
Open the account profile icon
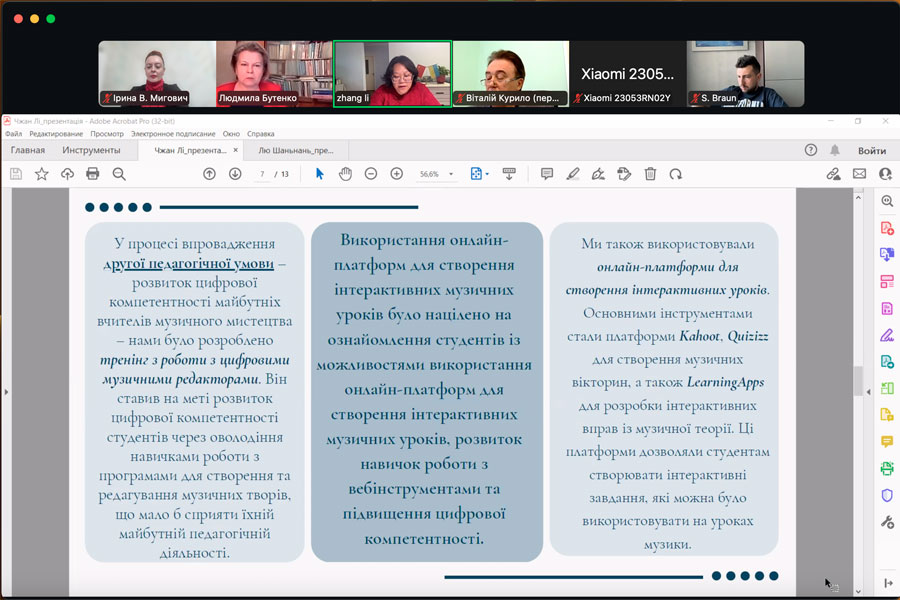coord(886,173)
